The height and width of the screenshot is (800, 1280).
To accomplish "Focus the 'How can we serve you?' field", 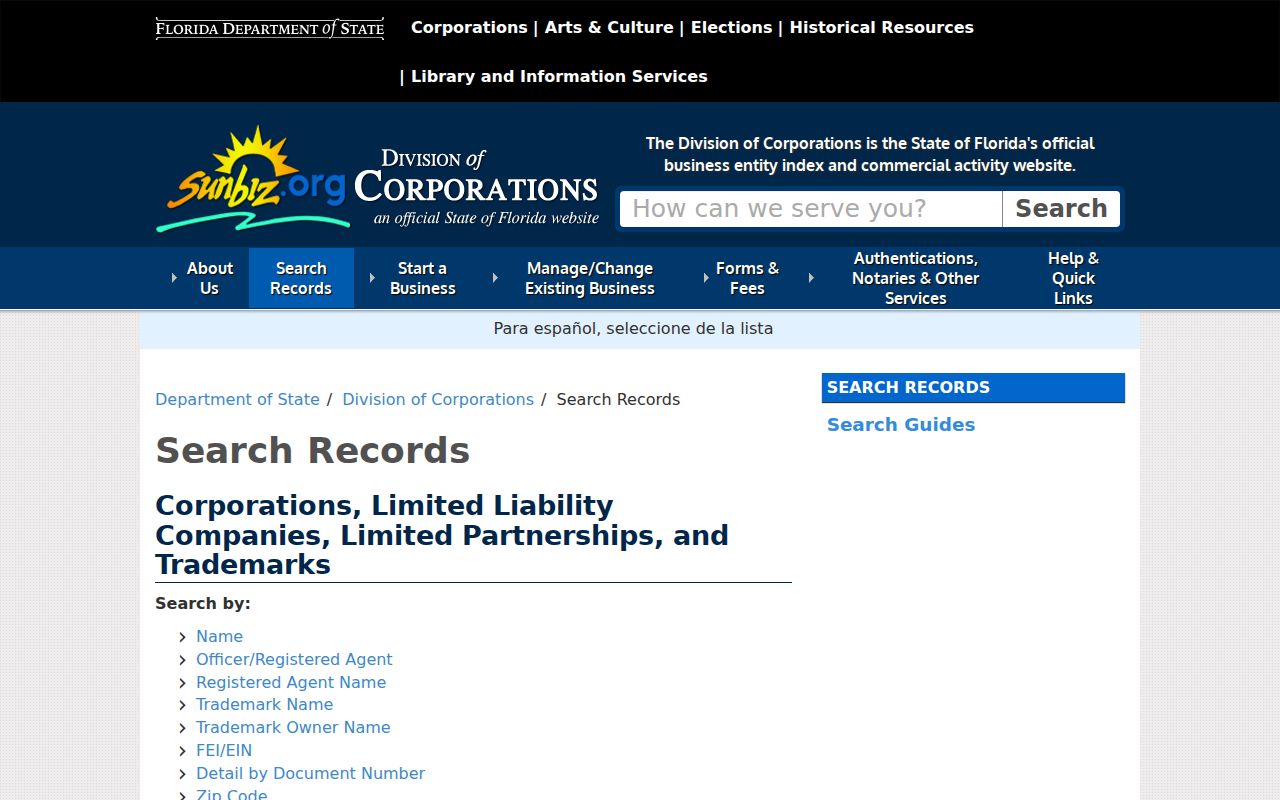I will [811, 209].
